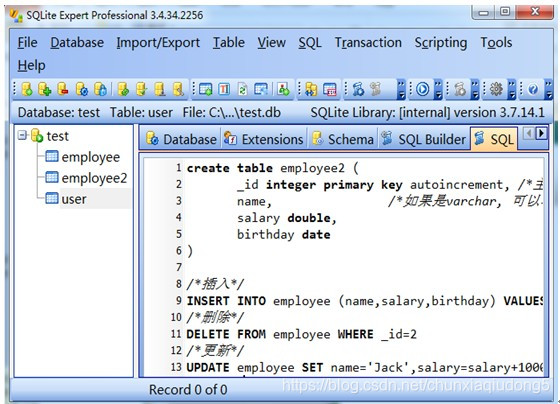Screen dimensions: 560x404
Task: Click the blue question mark help icon
Action: tap(533, 89)
